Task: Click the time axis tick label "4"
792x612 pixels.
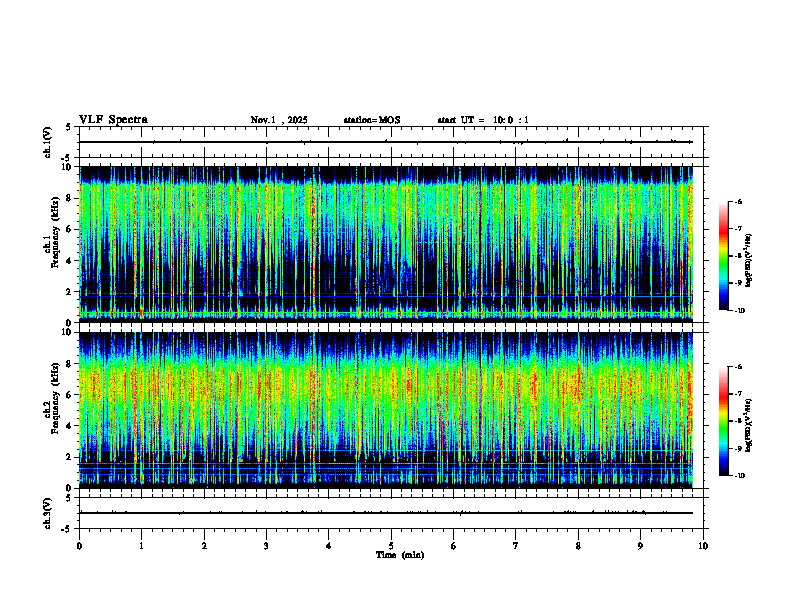Action: click(329, 546)
